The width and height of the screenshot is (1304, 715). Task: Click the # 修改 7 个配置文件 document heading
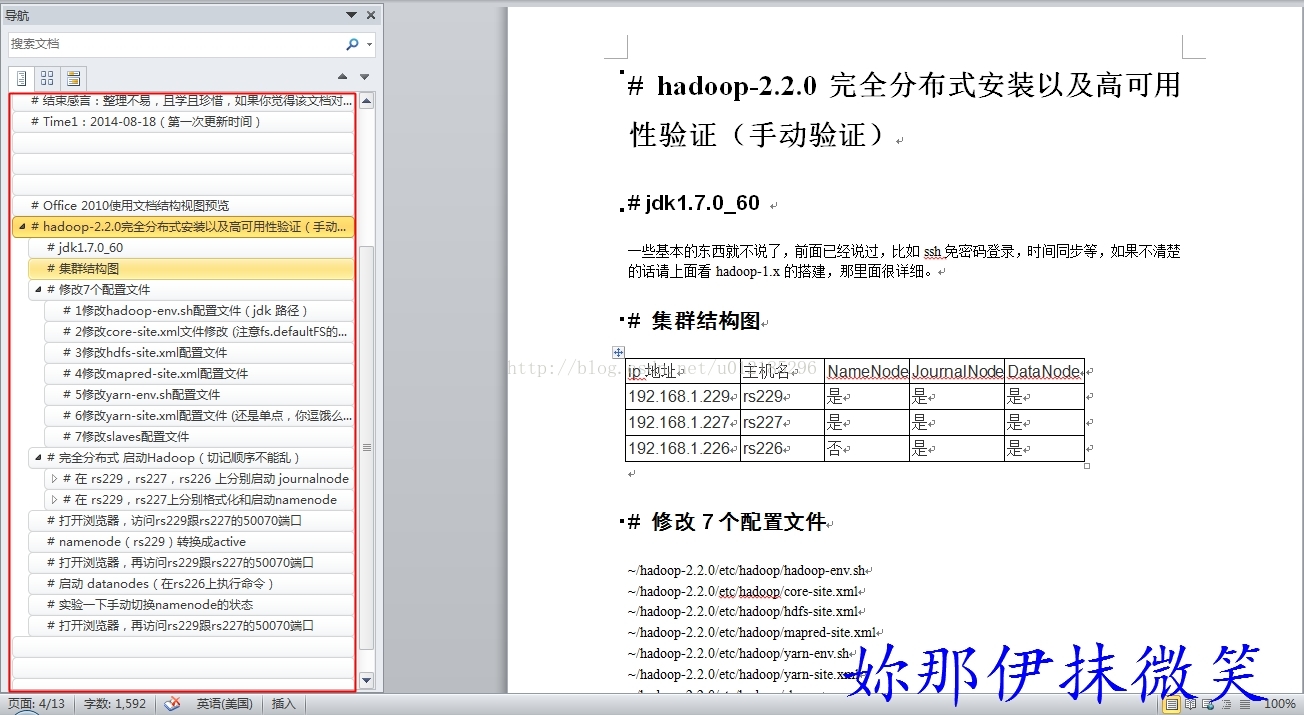click(726, 522)
